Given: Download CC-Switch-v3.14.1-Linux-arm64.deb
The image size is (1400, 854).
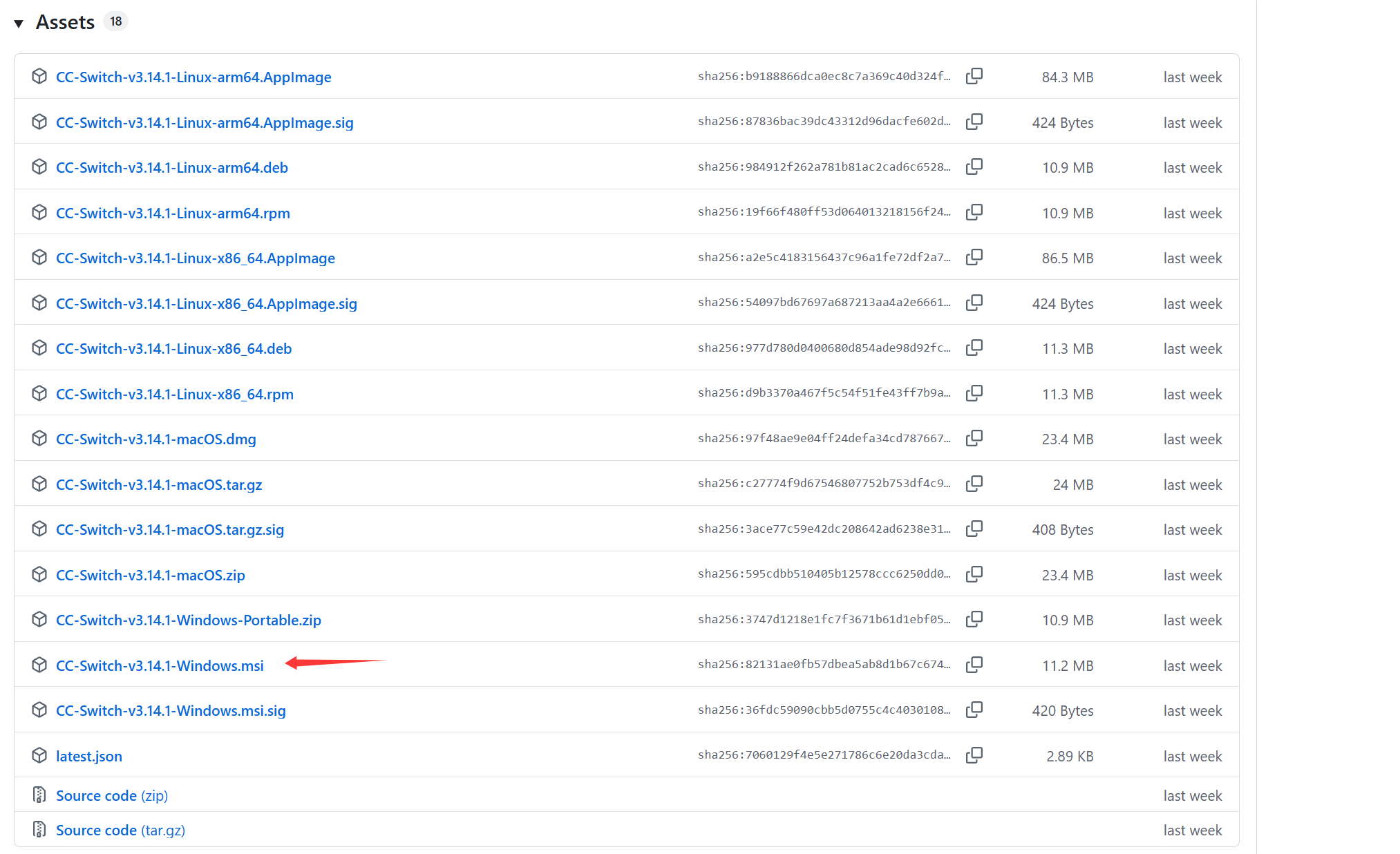Looking at the screenshot, I should (x=172, y=167).
